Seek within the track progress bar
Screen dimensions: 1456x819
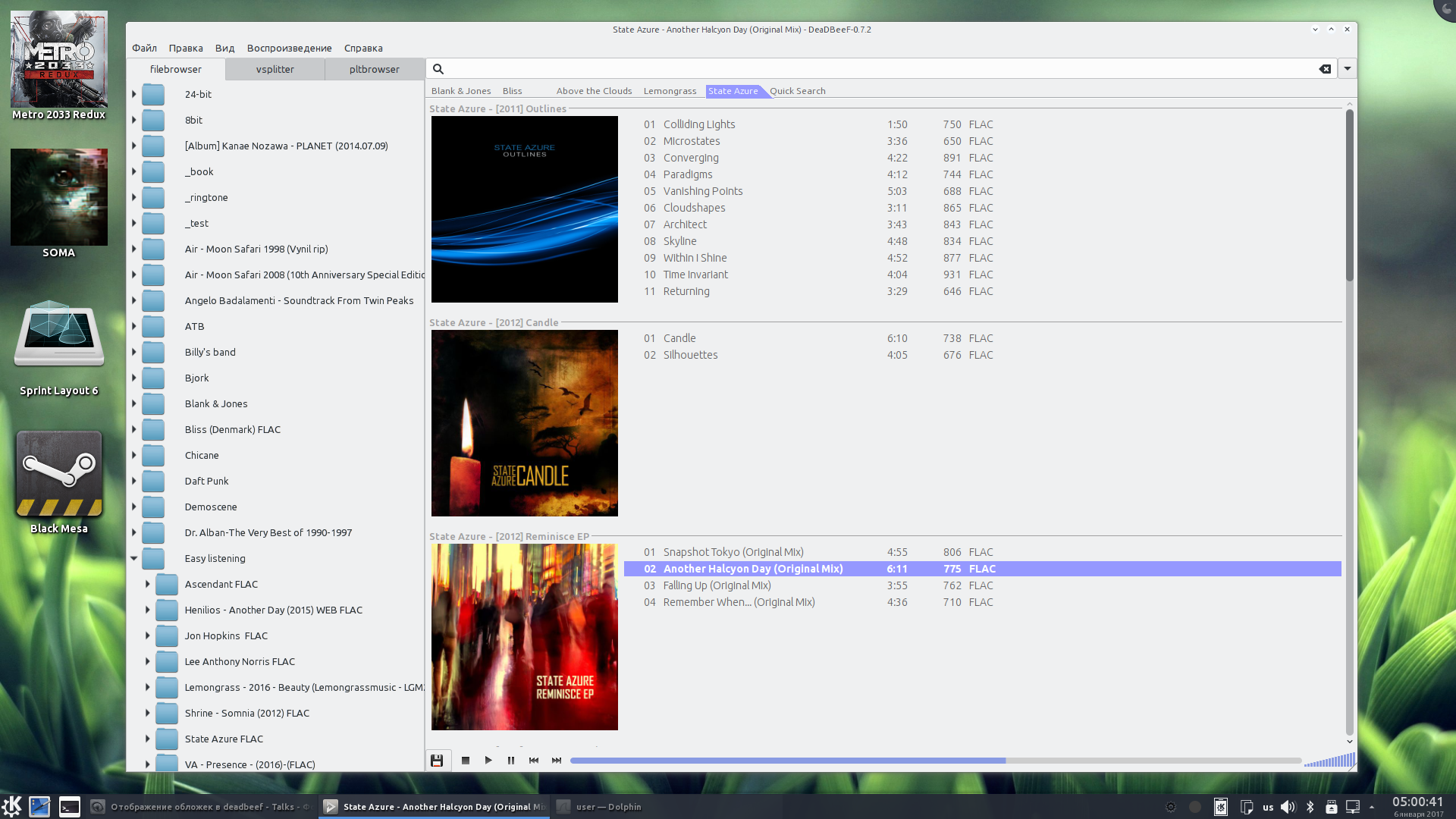click(x=936, y=761)
